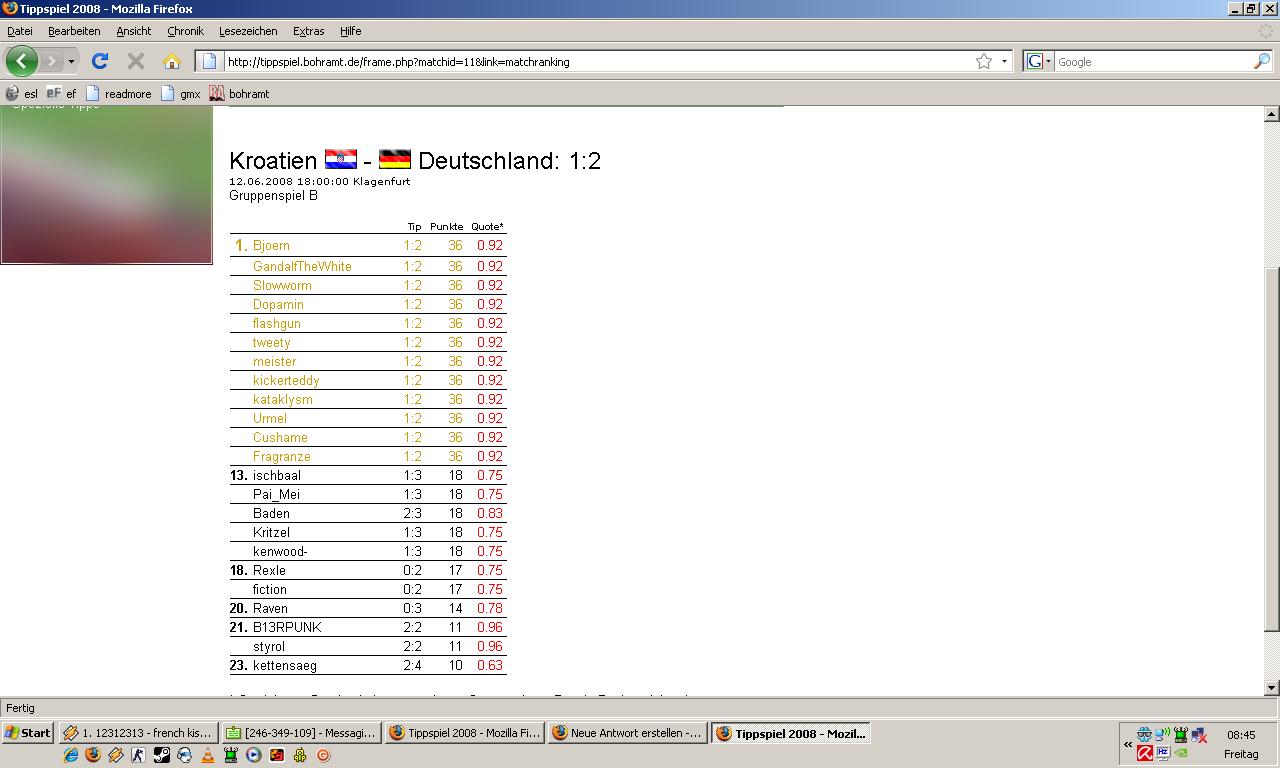Viewport: 1280px width, 768px height.
Task: Open the Chronik menu
Action: coord(185,31)
